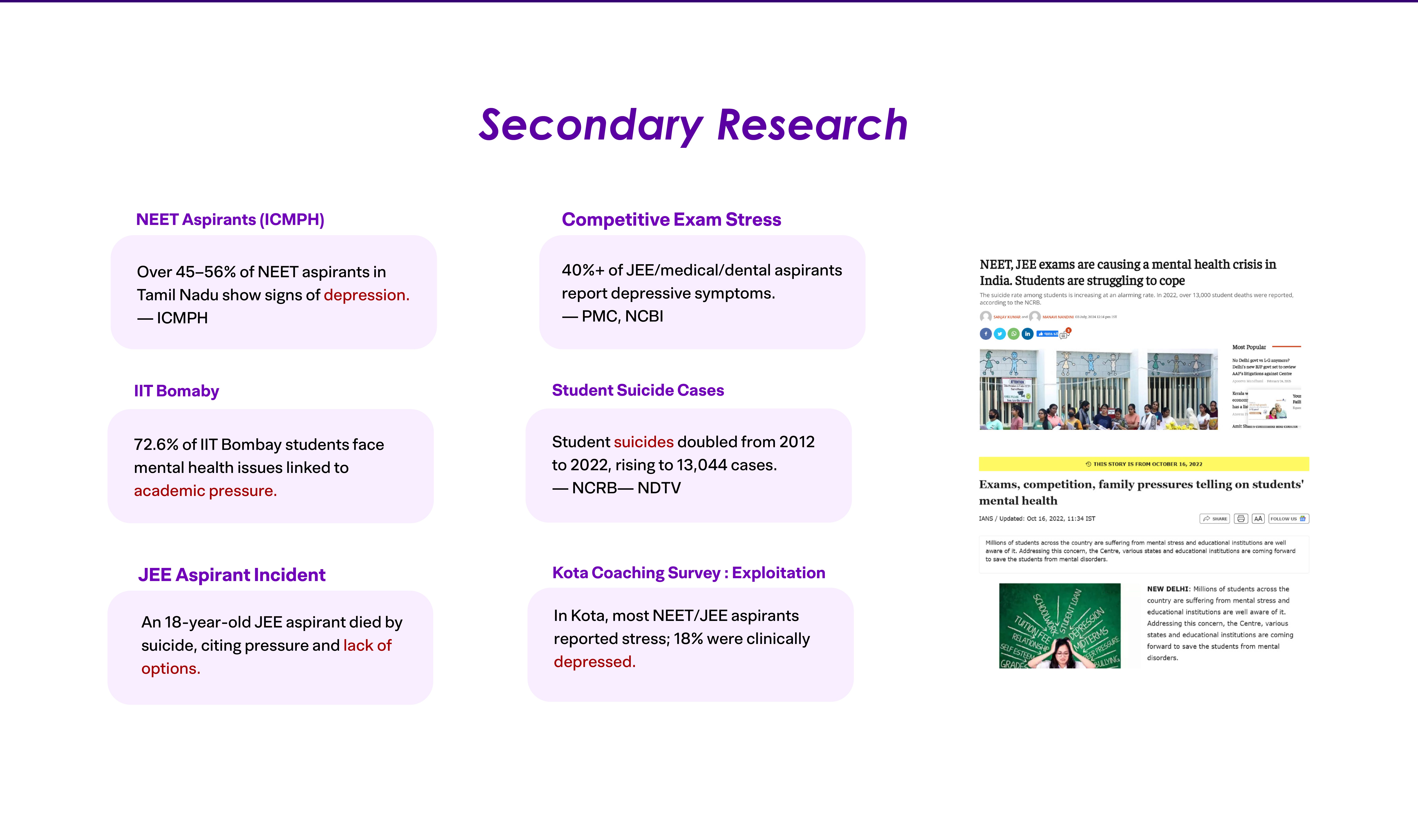Click the Twitter share icon
Image resolution: width=1418 pixels, height=840 pixels.
coord(1000,334)
